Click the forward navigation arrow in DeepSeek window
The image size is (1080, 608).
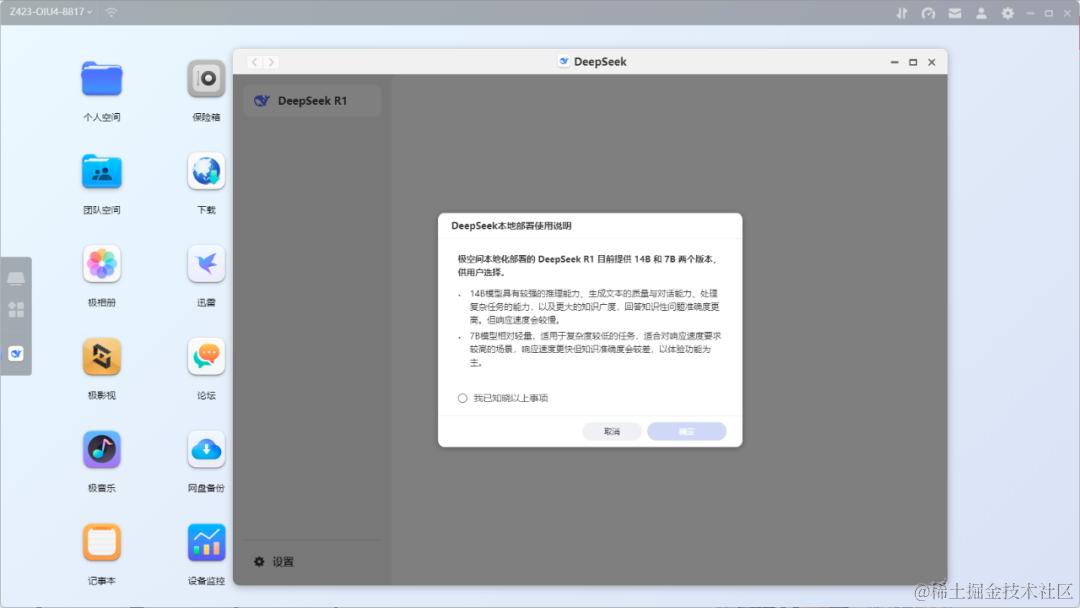pos(271,61)
